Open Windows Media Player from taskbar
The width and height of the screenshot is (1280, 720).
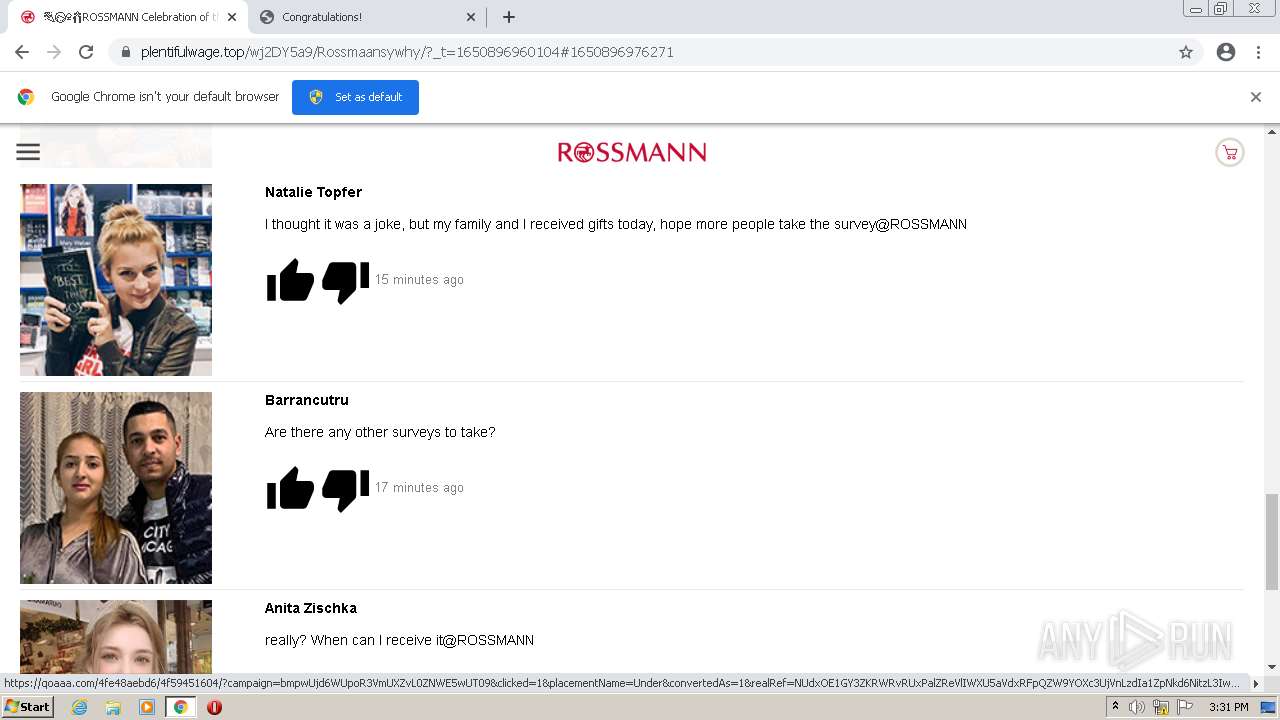(x=147, y=707)
